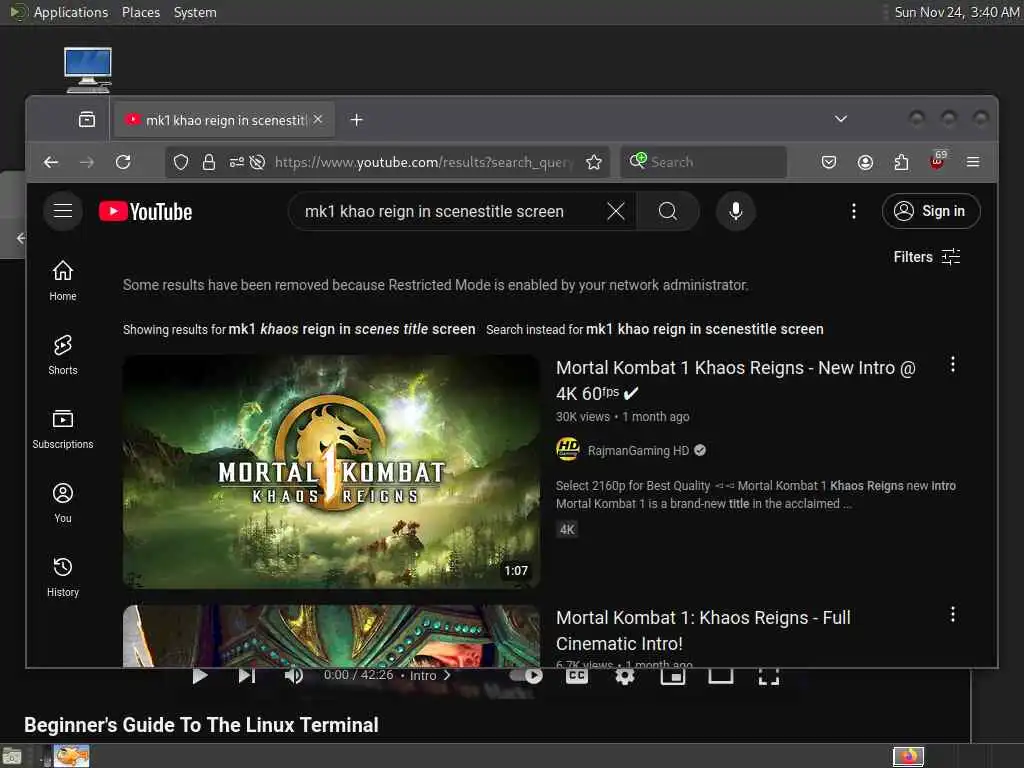Open the suggested khaos reign scenes title link

coord(352,329)
